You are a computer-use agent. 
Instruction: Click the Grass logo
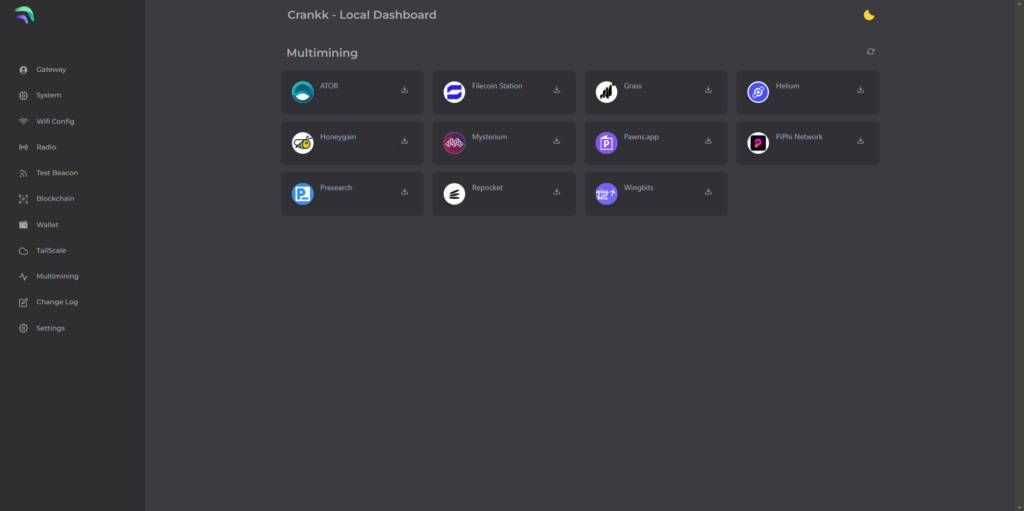coord(606,92)
